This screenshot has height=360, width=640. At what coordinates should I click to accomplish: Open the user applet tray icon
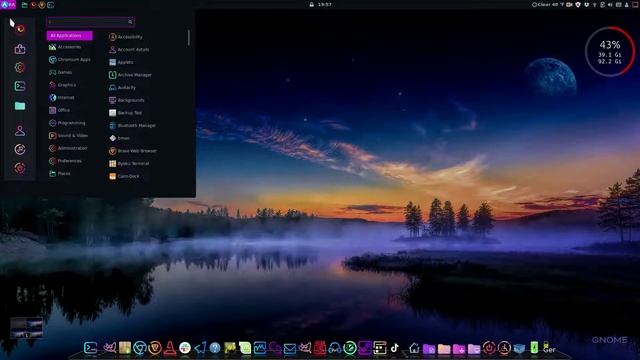[x=627, y=4]
